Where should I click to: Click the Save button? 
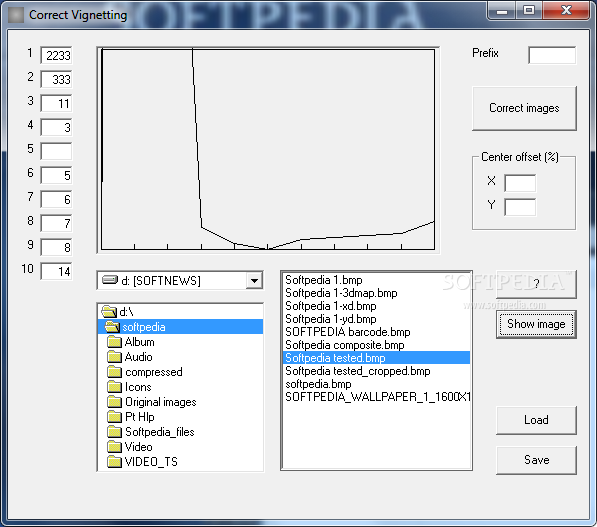(536, 460)
